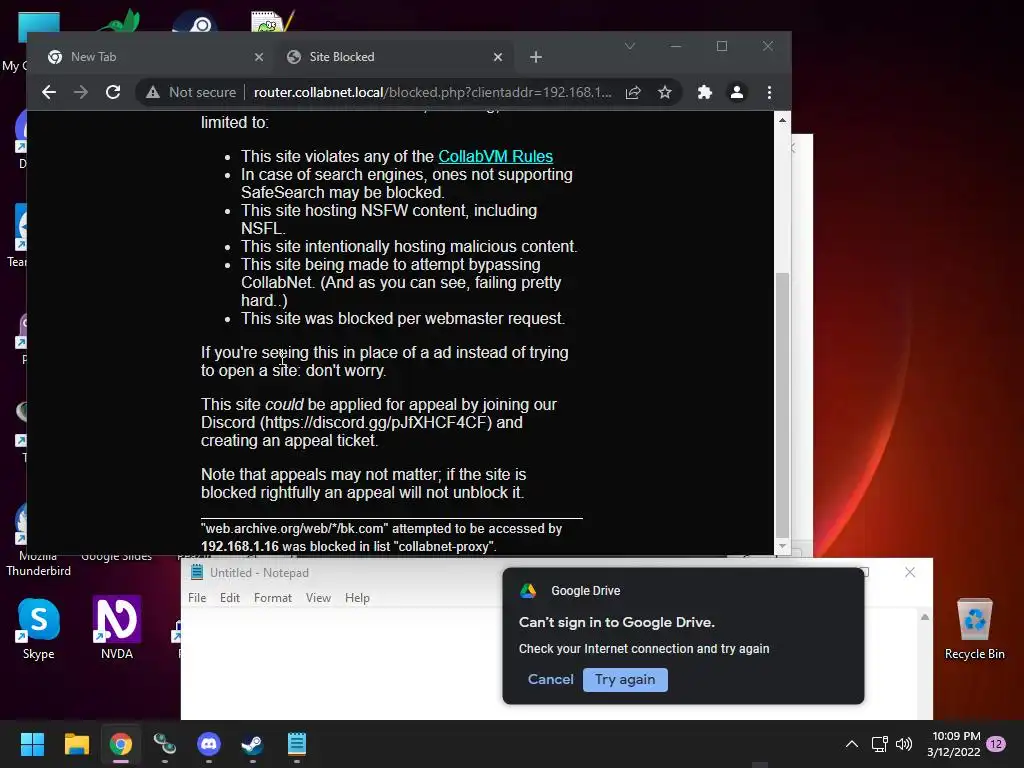Open the Recycle Bin desktop icon
The image size is (1024, 768).
[x=974, y=628]
